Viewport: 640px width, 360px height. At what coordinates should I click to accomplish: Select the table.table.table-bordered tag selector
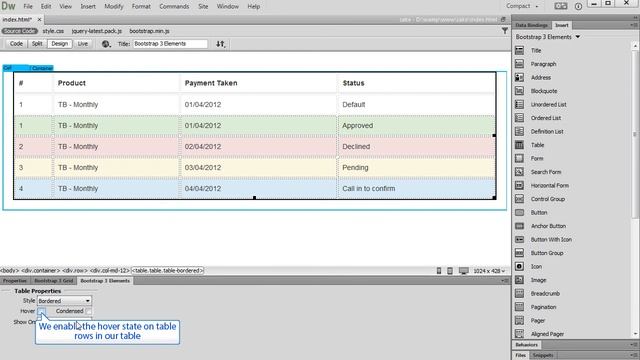tap(167, 271)
